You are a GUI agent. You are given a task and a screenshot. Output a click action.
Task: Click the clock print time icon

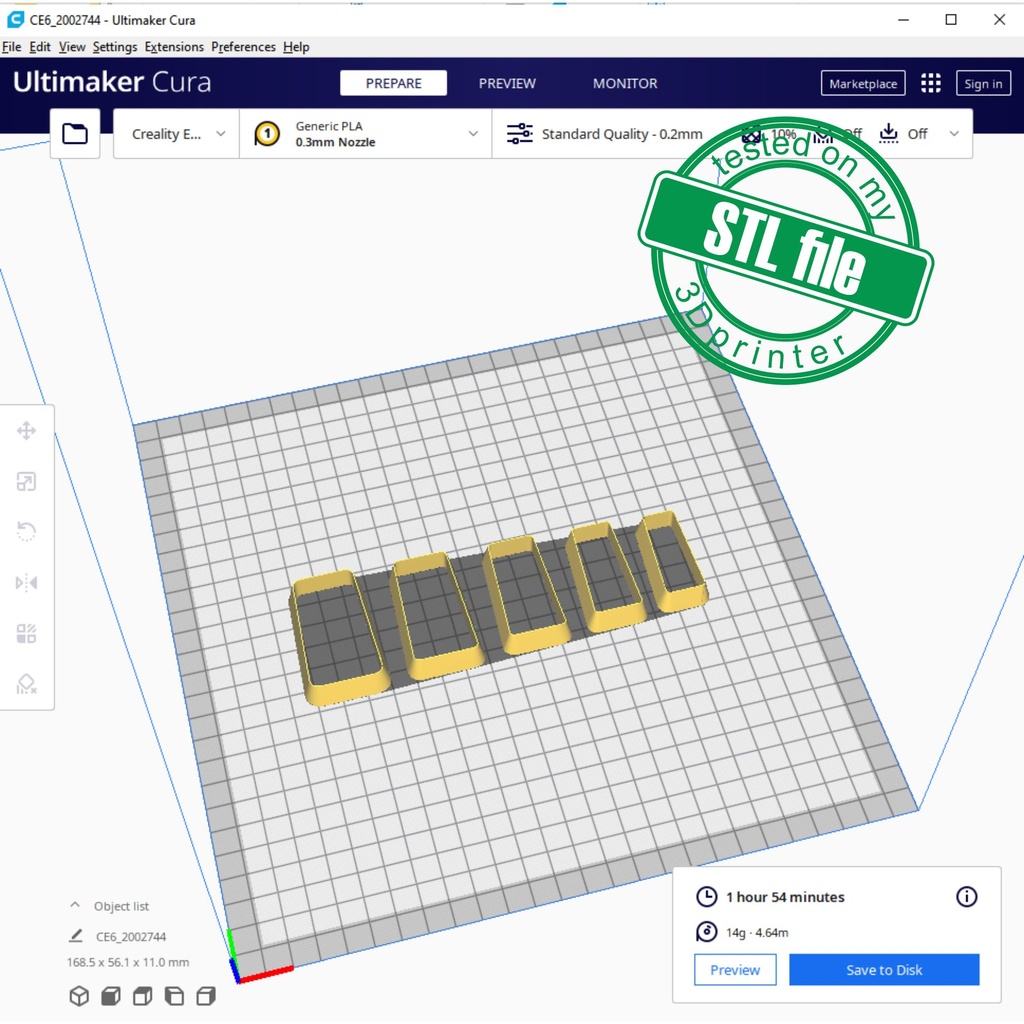coord(707,897)
